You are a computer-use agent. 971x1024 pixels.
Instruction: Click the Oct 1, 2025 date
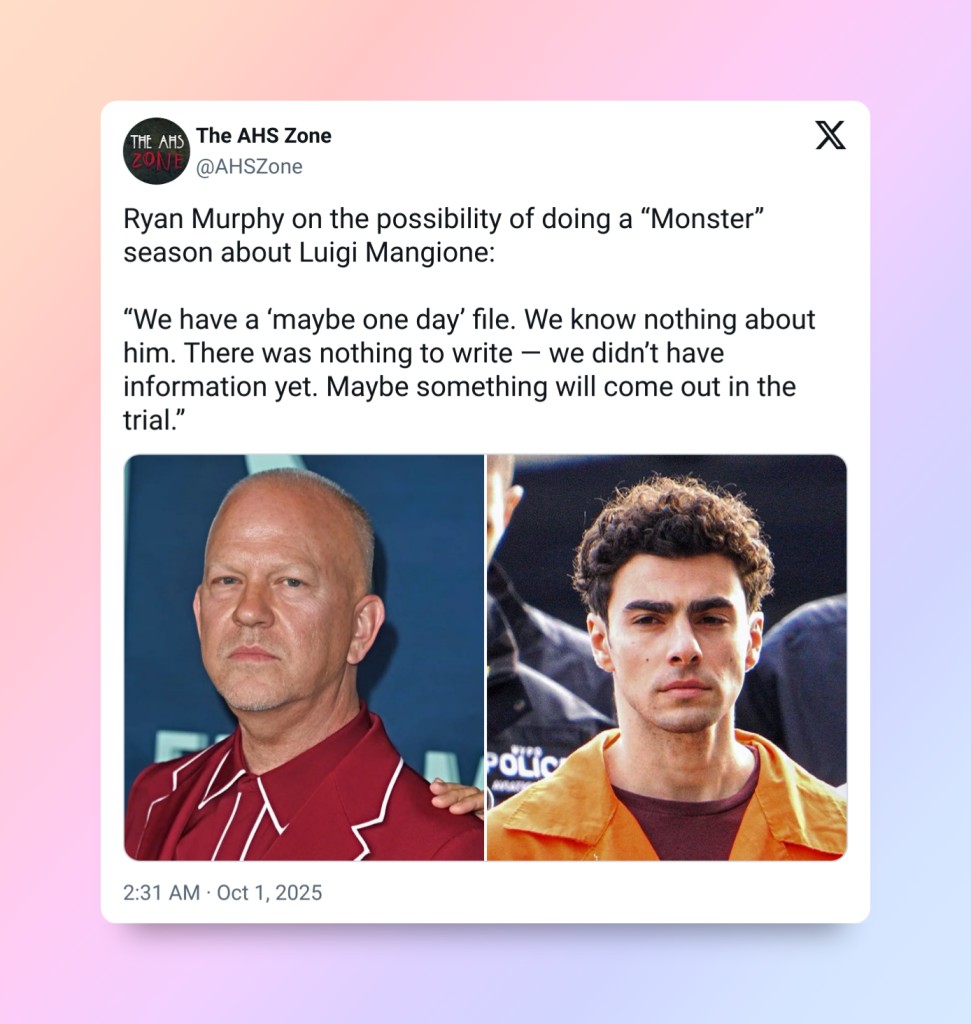tap(269, 892)
